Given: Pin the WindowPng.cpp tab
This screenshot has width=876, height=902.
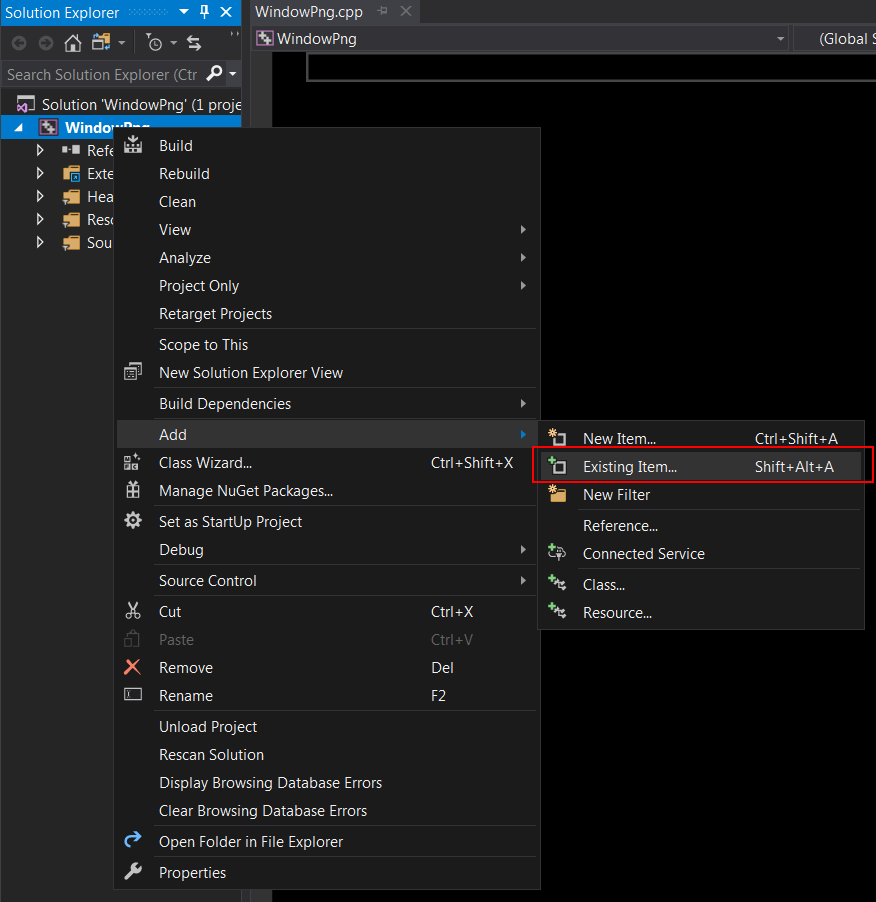Looking at the screenshot, I should [382, 11].
